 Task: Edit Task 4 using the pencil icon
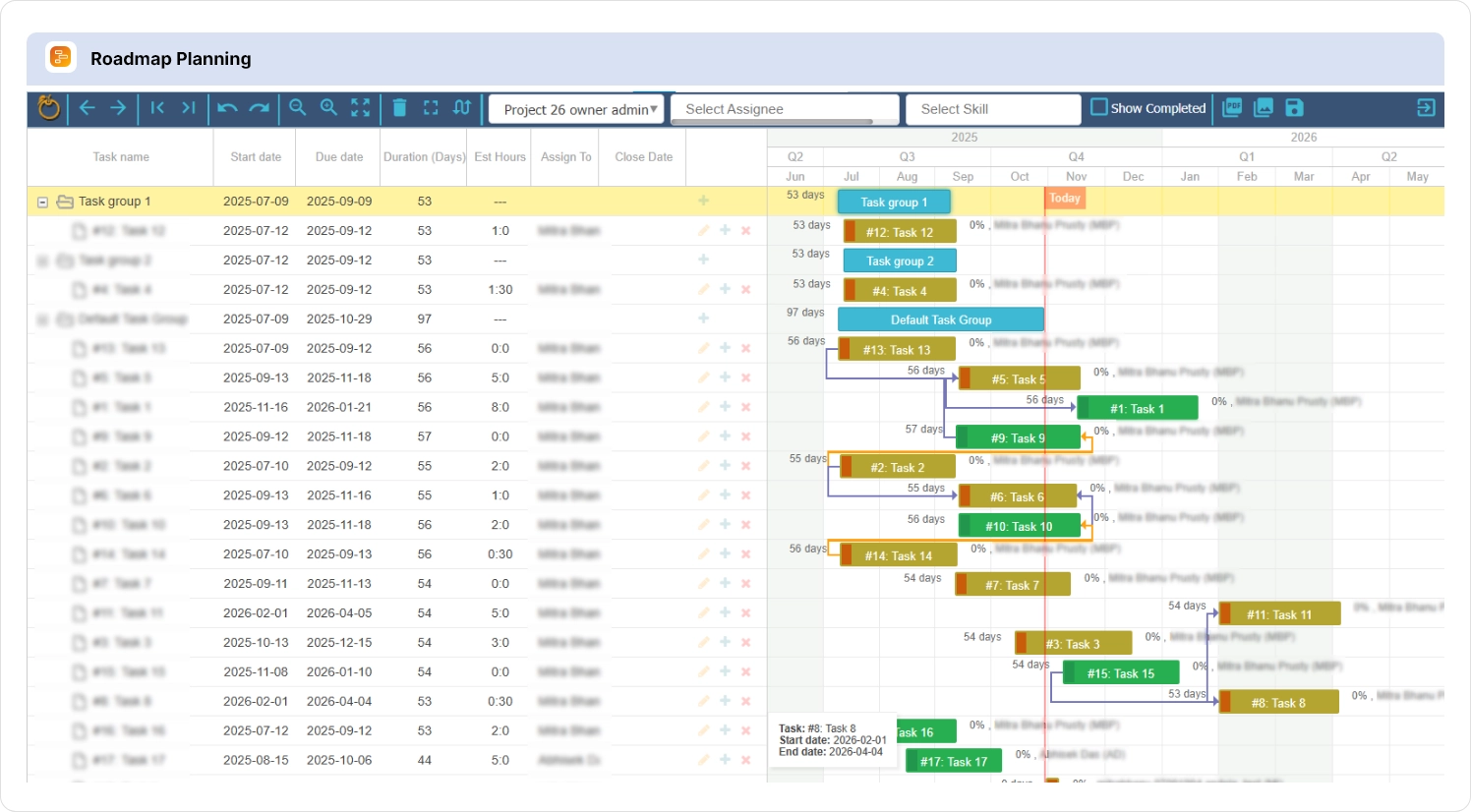click(x=702, y=289)
